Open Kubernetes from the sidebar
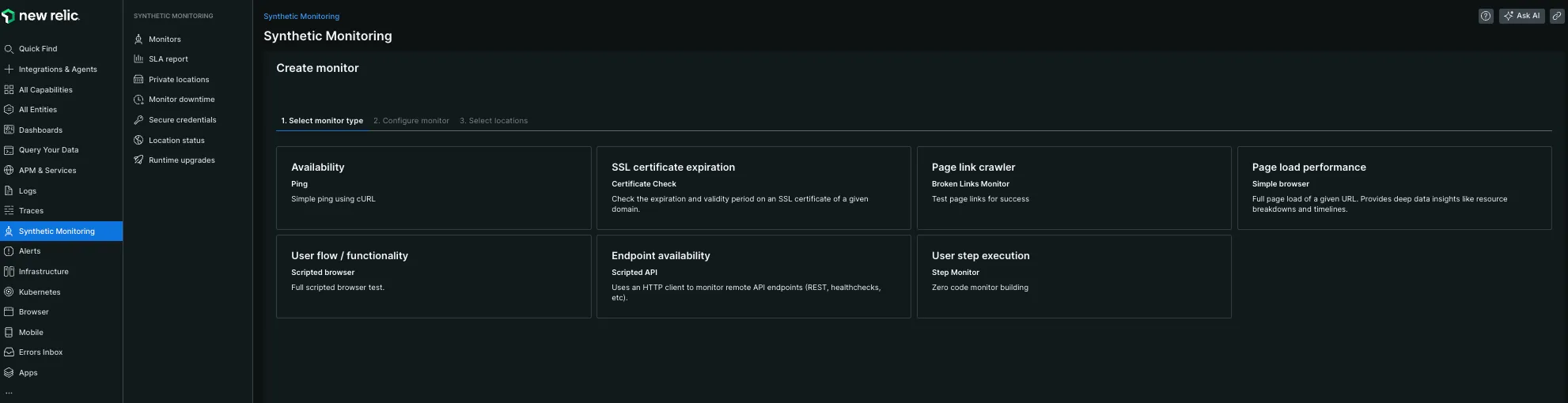 click(x=40, y=292)
